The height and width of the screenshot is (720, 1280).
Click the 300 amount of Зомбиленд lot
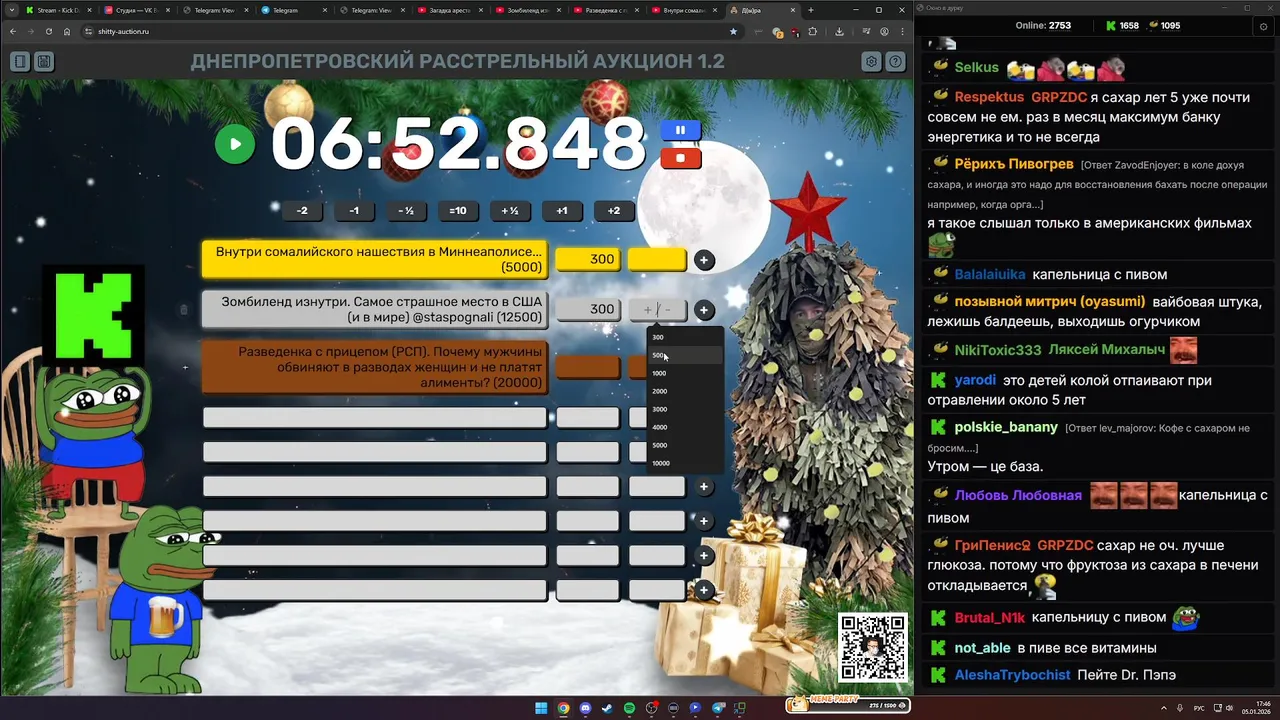coord(587,310)
